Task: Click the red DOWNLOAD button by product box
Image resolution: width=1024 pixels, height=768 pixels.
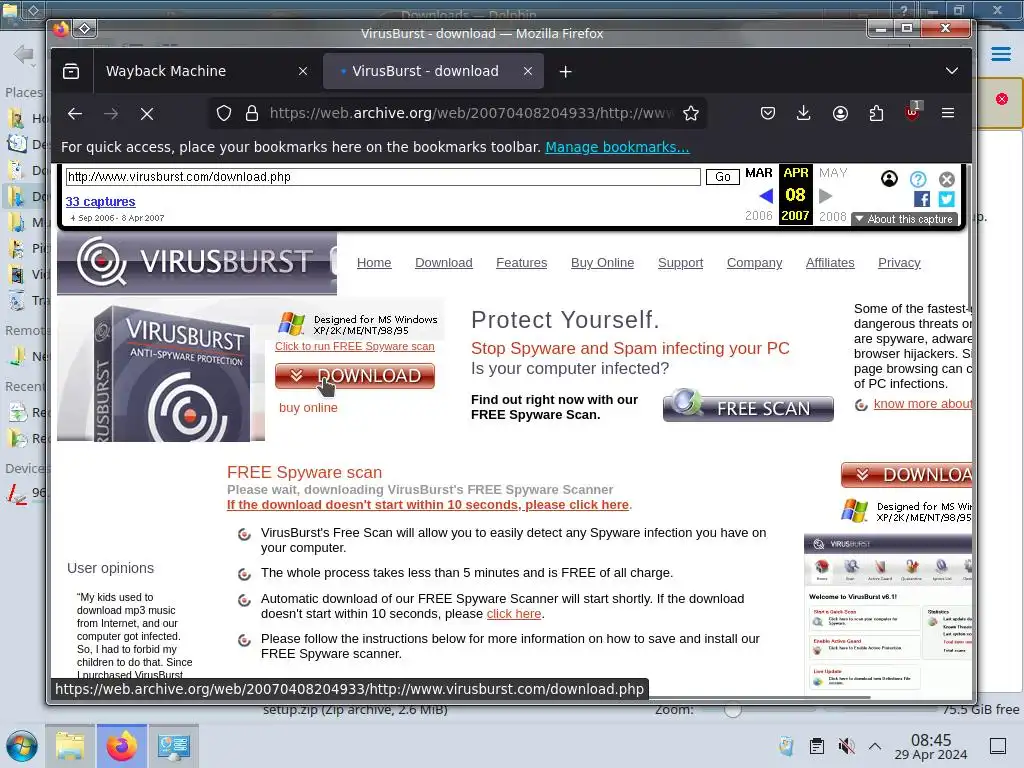Action: (x=355, y=376)
